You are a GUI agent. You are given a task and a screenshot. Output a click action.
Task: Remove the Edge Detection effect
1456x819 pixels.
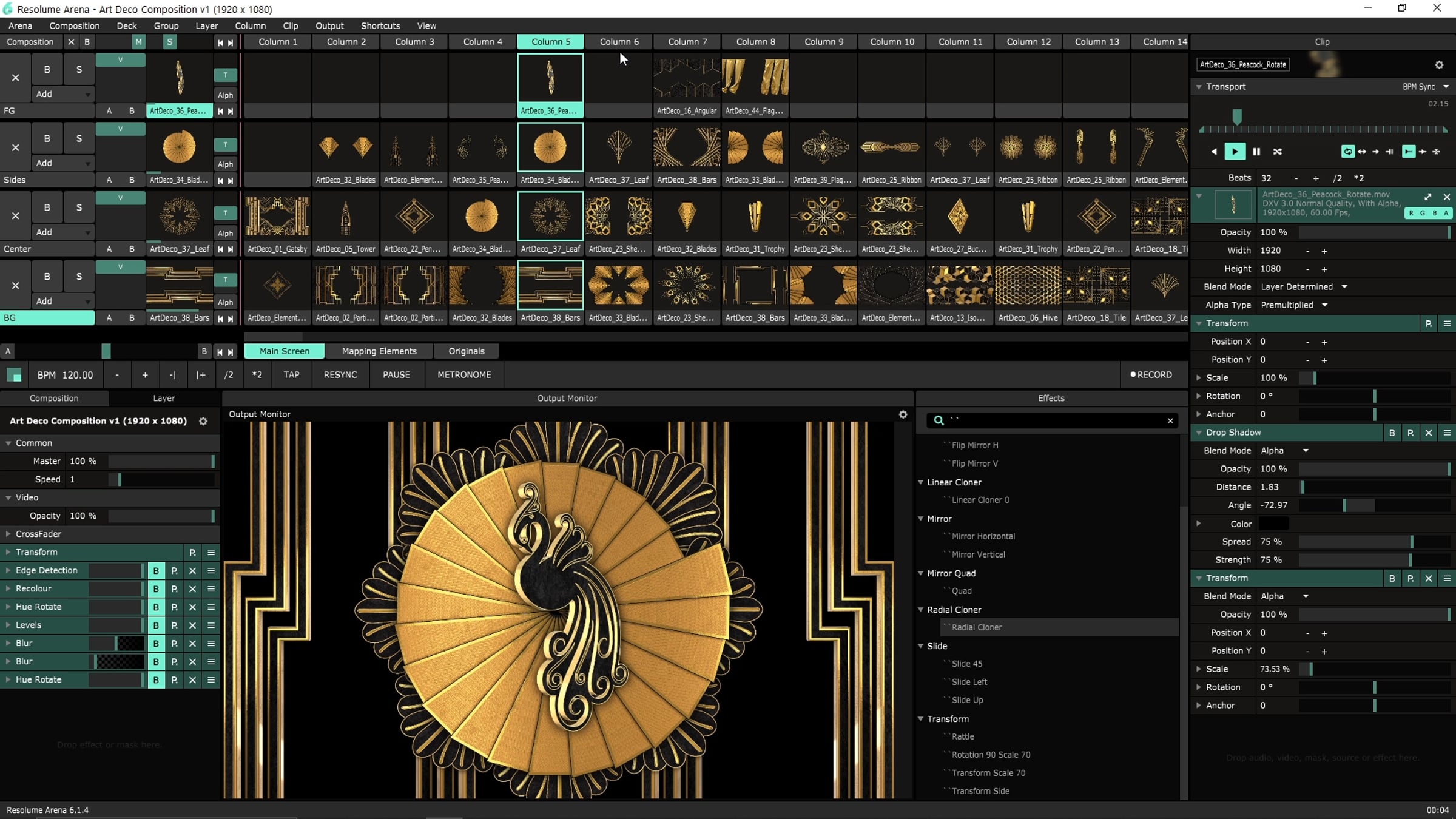click(x=192, y=571)
